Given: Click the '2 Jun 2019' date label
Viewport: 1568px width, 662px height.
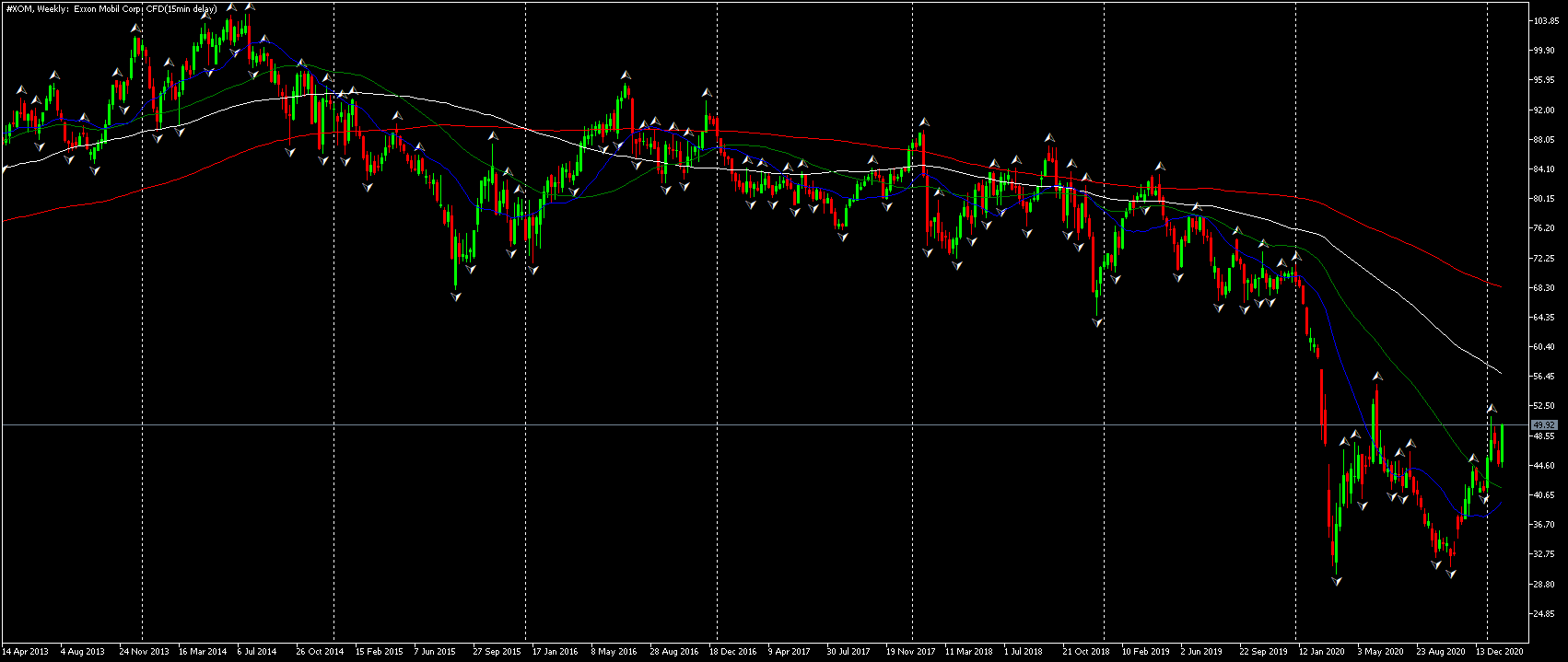Looking at the screenshot, I should (1201, 652).
